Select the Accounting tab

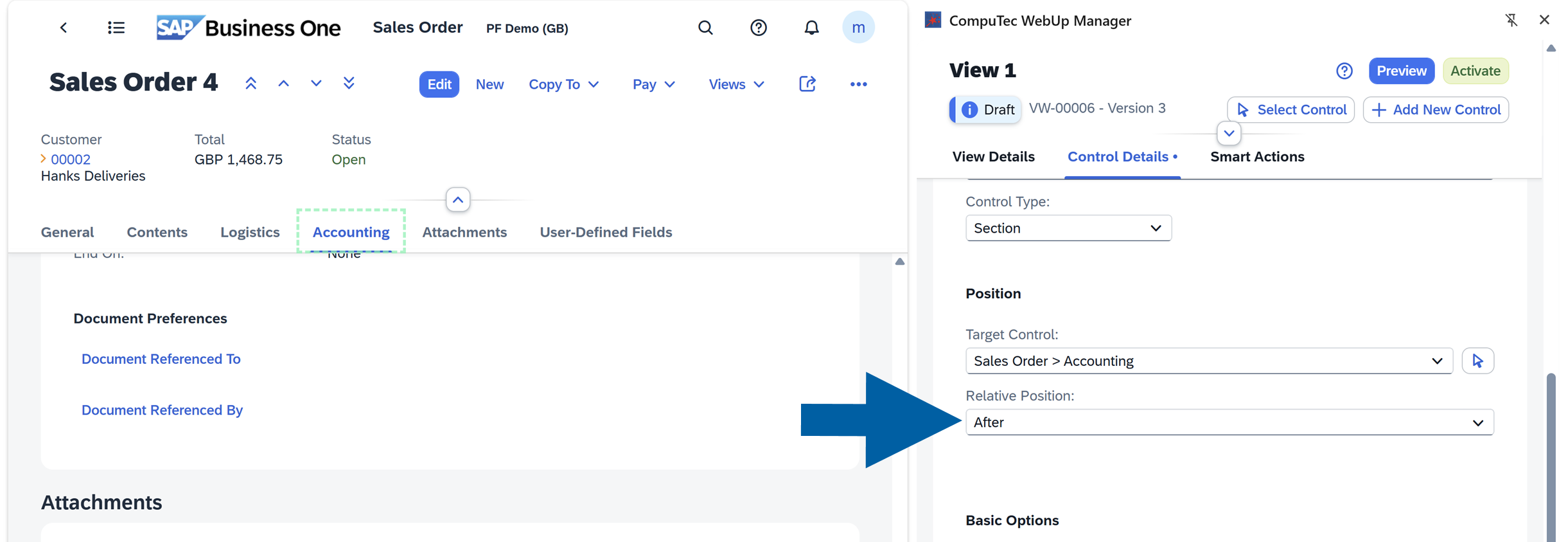coord(351,232)
